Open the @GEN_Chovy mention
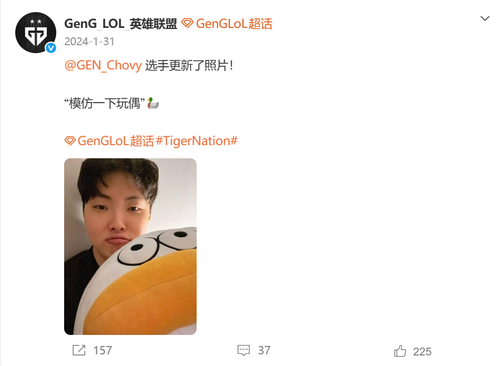500x366 pixels. [103, 65]
